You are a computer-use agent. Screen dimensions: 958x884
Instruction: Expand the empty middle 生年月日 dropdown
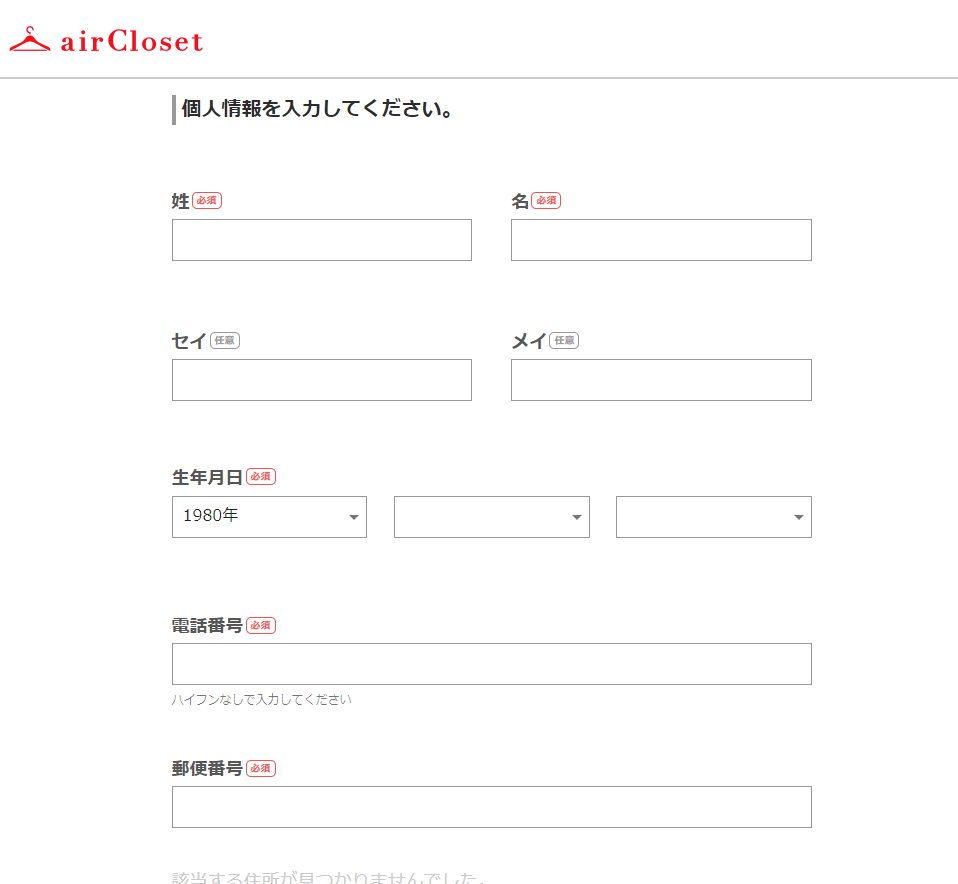tap(491, 517)
